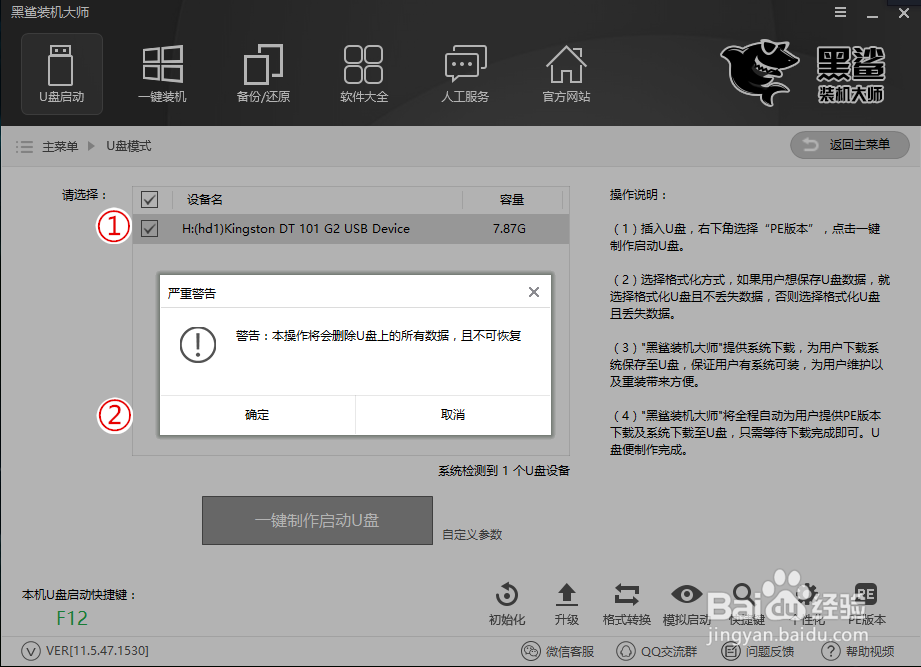Start the 升级 upgrade function

(566, 600)
